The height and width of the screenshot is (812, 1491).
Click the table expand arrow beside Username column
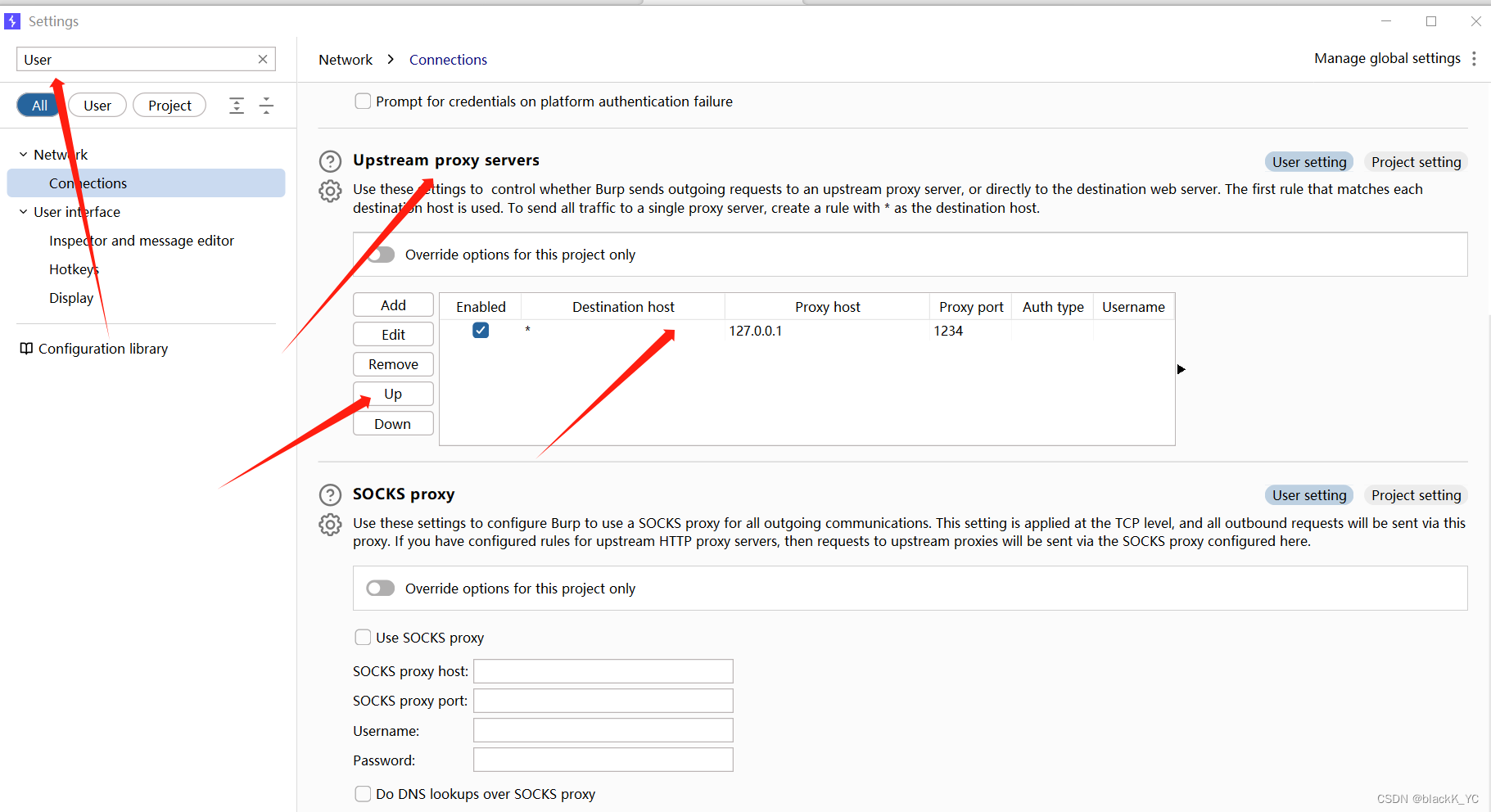pyautogui.click(x=1182, y=369)
